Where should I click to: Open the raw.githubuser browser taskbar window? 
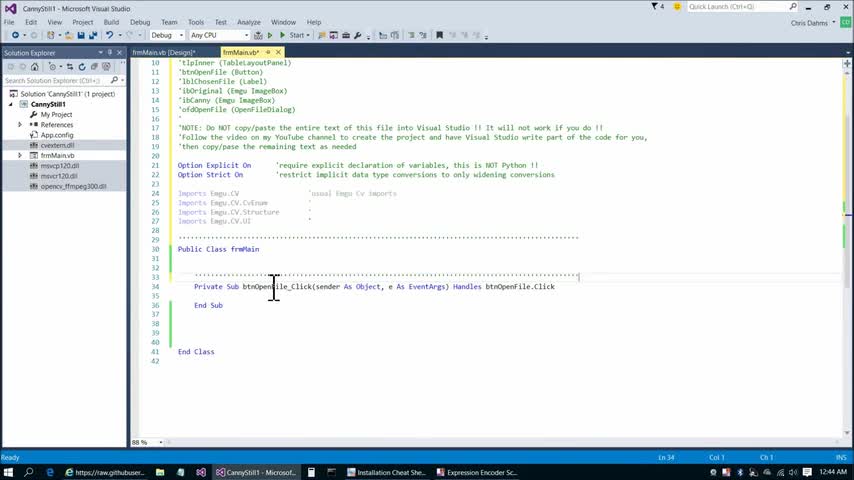tap(105, 472)
